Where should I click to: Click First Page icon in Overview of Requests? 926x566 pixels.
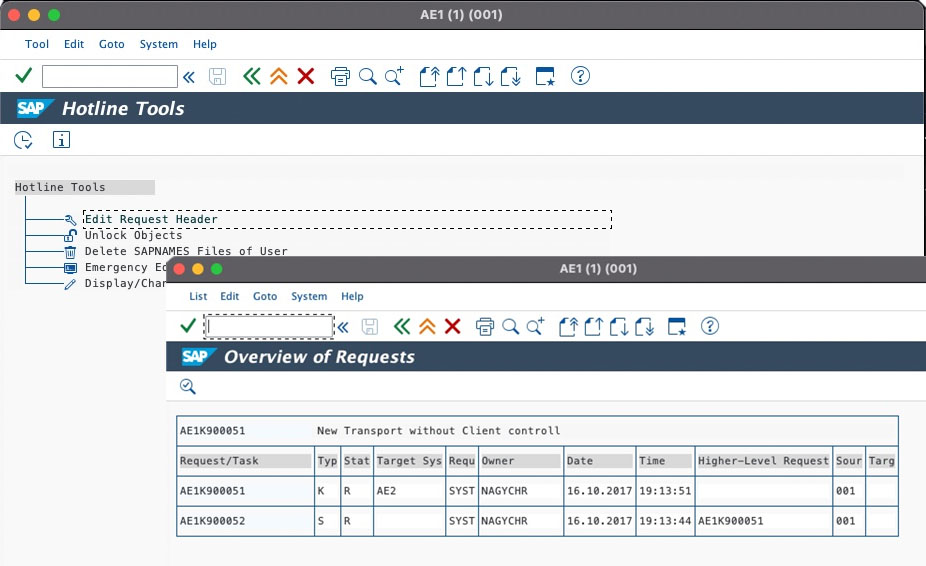click(x=568, y=326)
